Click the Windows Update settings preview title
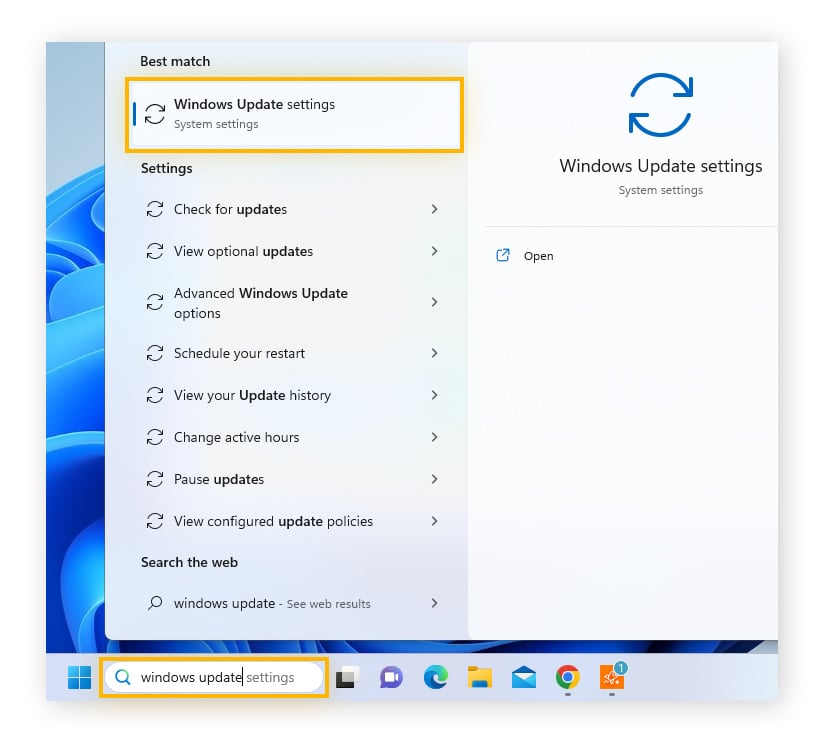 (x=660, y=166)
